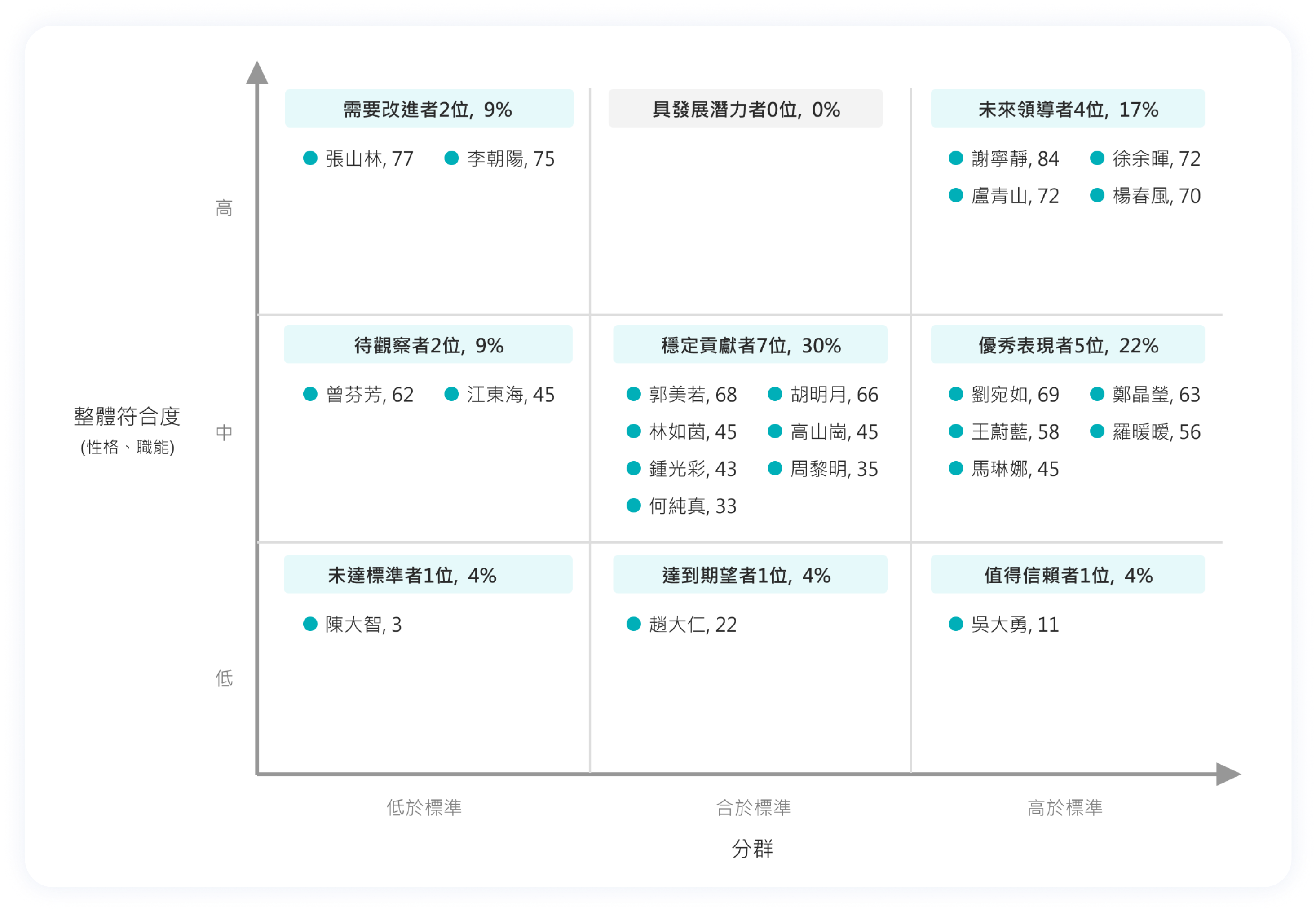Select the name 曾芬芳, 62
This screenshot has width=1316, height=911.
click(x=369, y=394)
